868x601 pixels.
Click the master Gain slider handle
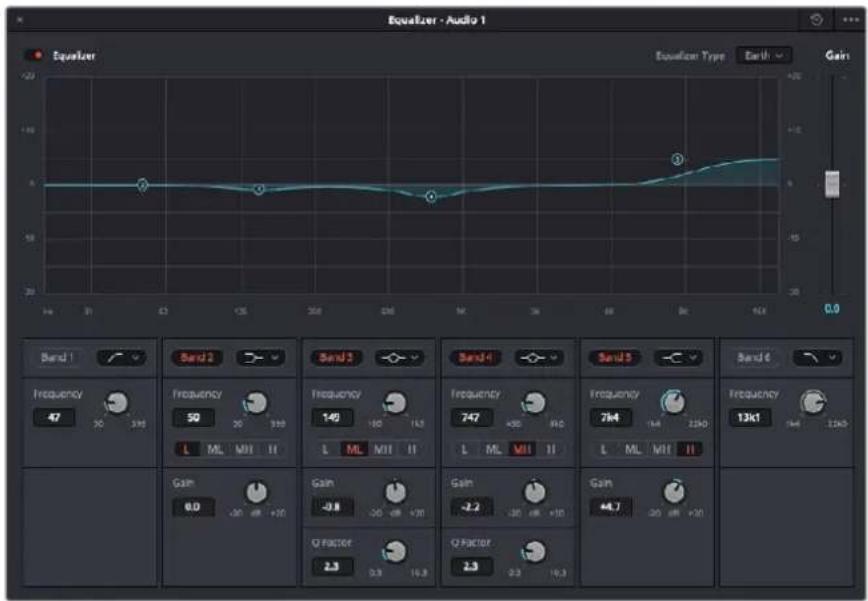click(832, 184)
